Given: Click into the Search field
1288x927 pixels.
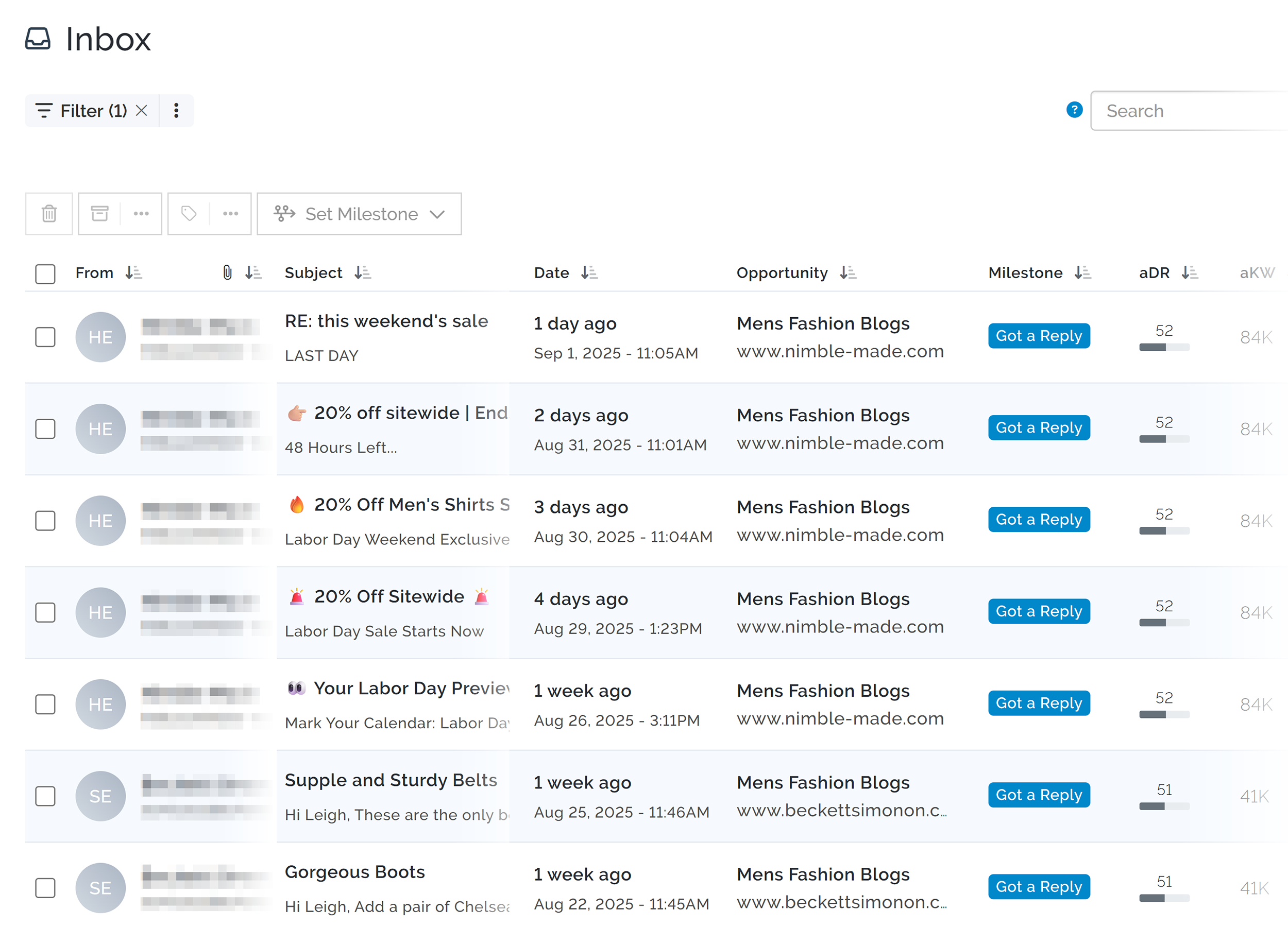Looking at the screenshot, I should click(x=1189, y=111).
